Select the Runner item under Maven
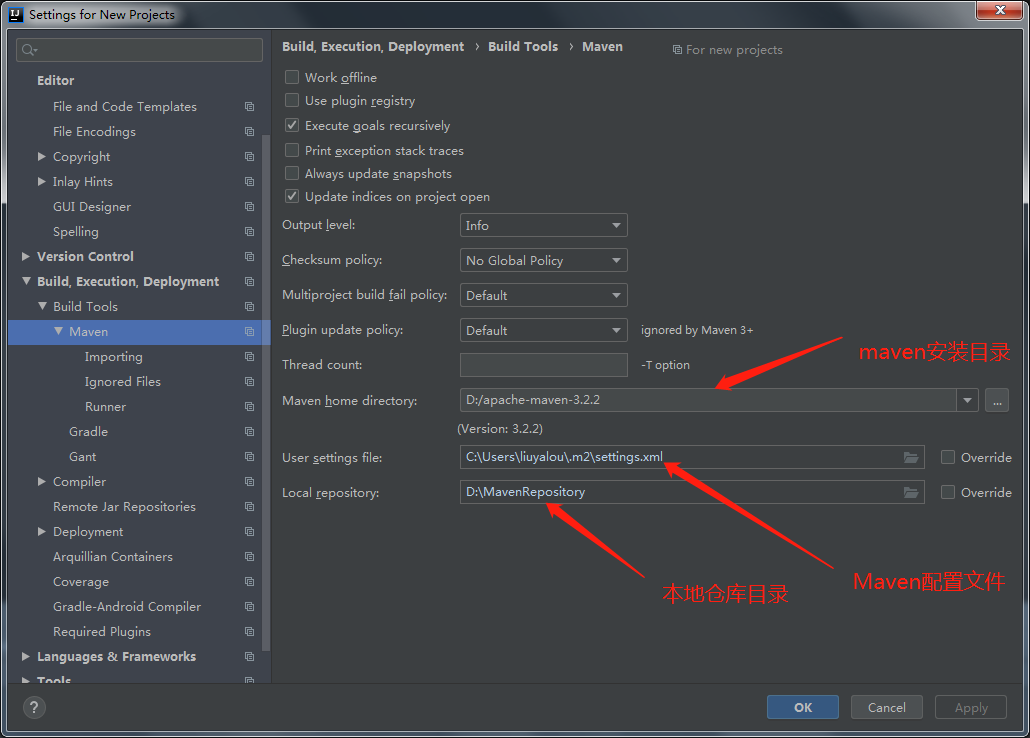The height and width of the screenshot is (738, 1030). pos(105,406)
